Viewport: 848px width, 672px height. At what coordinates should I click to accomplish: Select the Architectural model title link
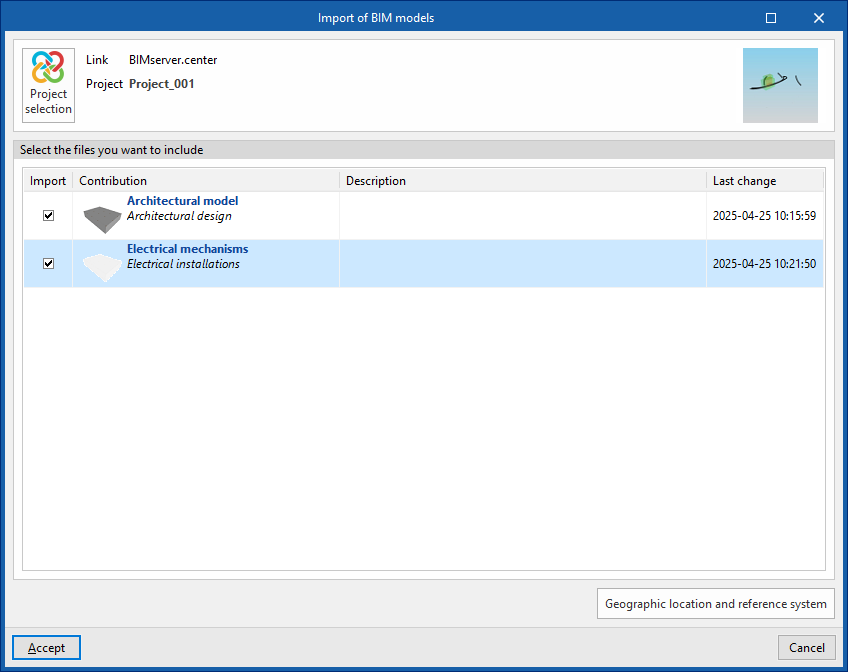pos(182,201)
